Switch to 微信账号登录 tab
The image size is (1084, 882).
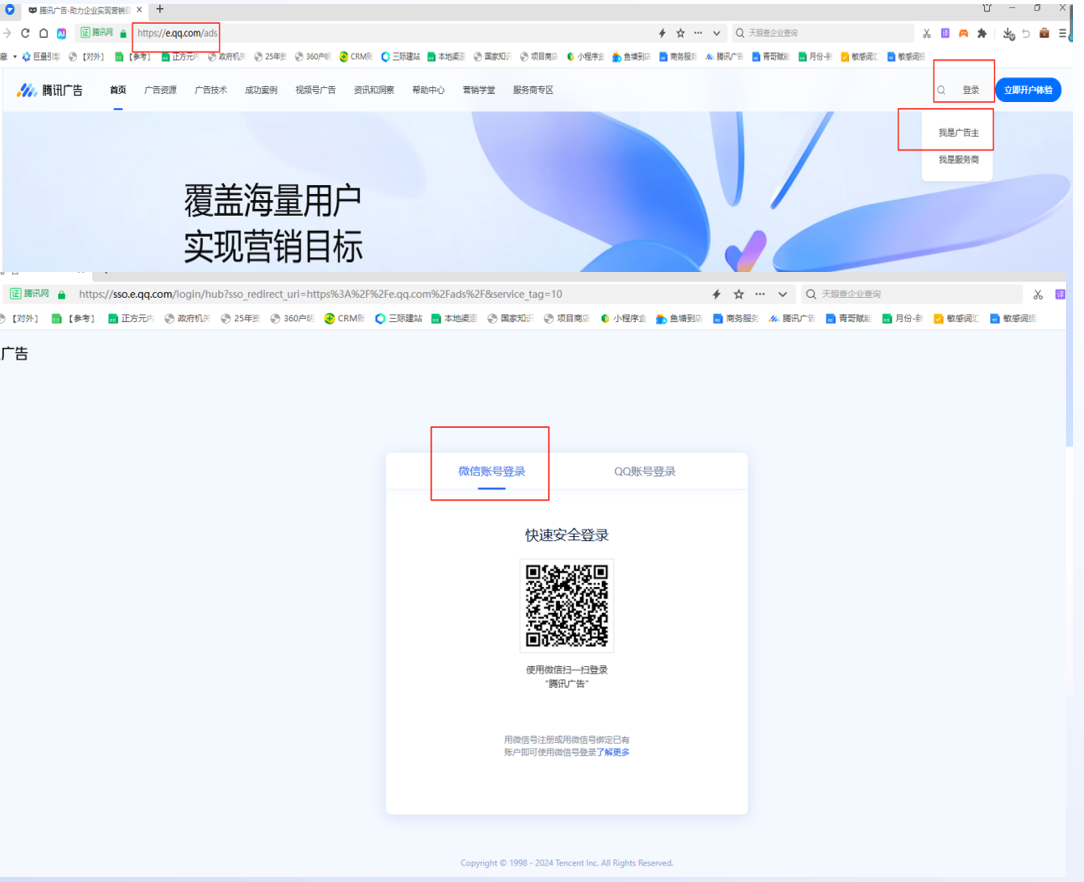pyautogui.click(x=491, y=471)
